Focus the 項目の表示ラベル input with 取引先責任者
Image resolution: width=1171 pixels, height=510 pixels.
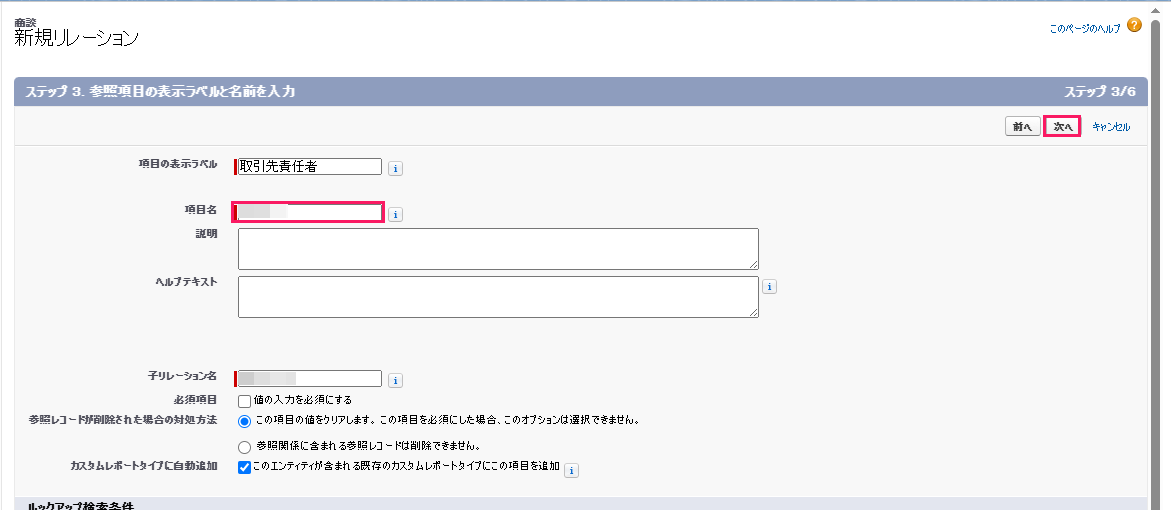(x=310, y=167)
